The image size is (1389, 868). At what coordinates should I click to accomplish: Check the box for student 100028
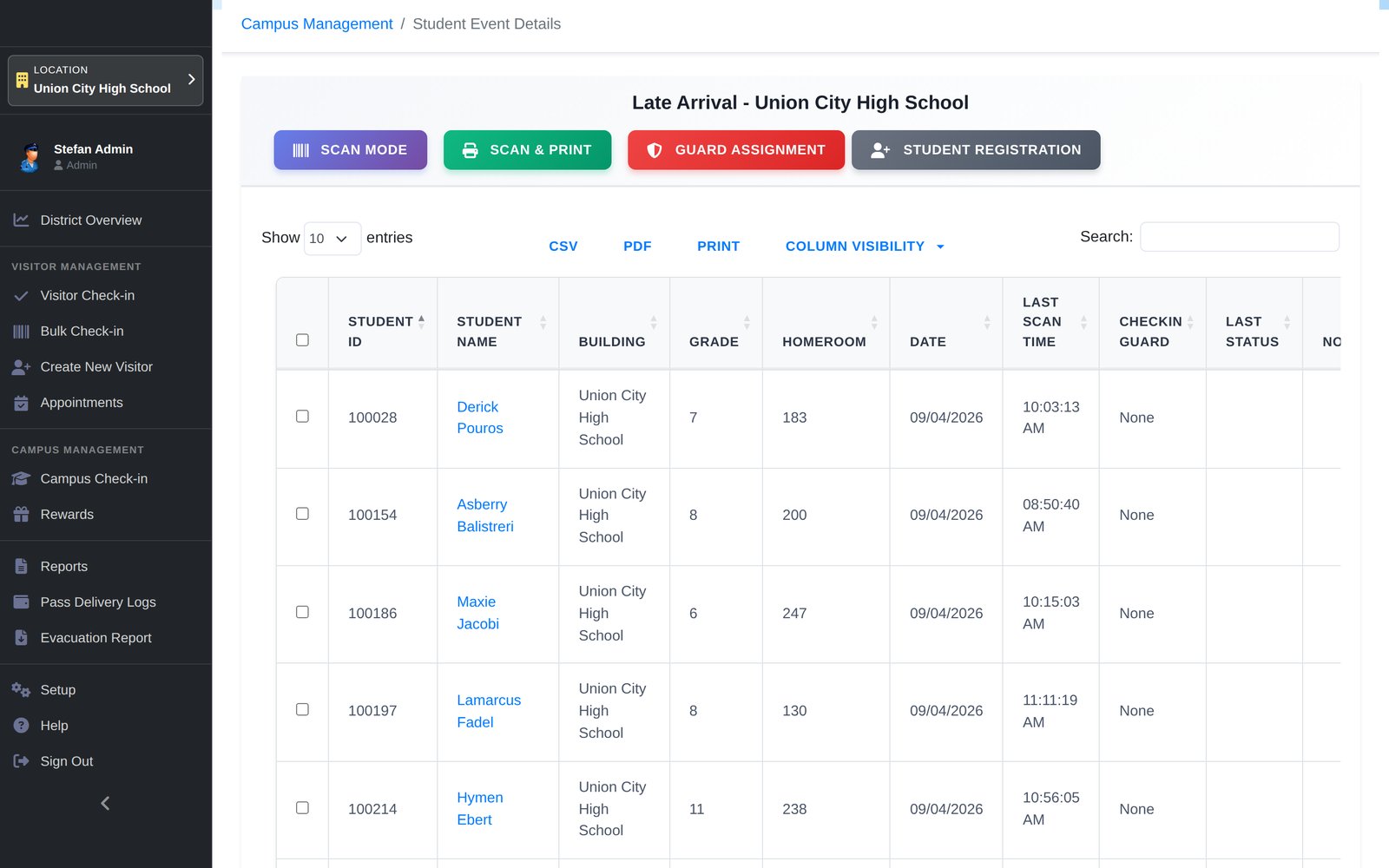point(302,417)
